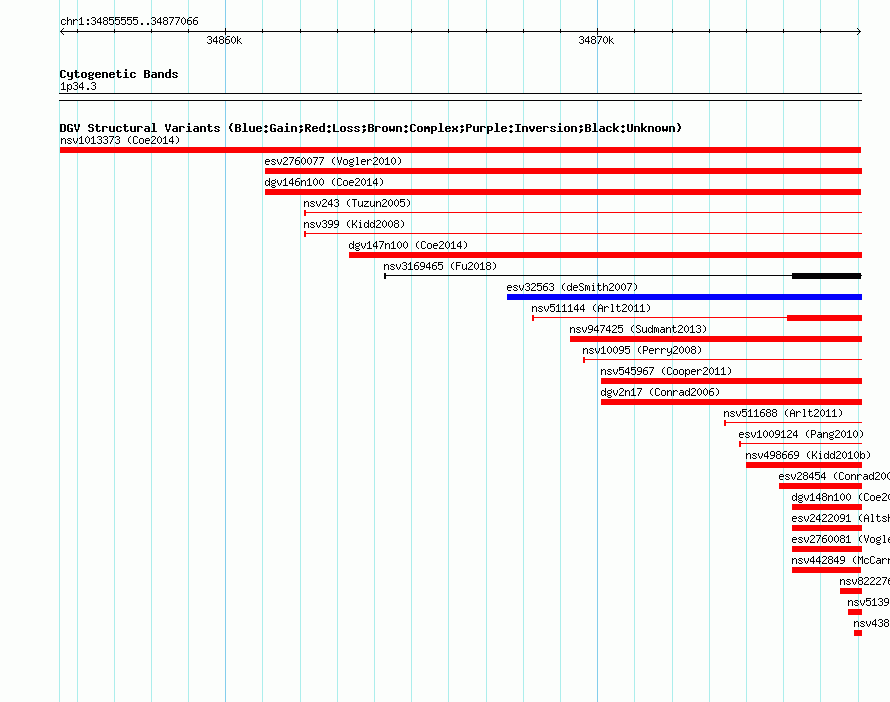890x702 pixels.
Task: Click the dgv2n17 (Conrad2006) label
Action: click(660, 392)
